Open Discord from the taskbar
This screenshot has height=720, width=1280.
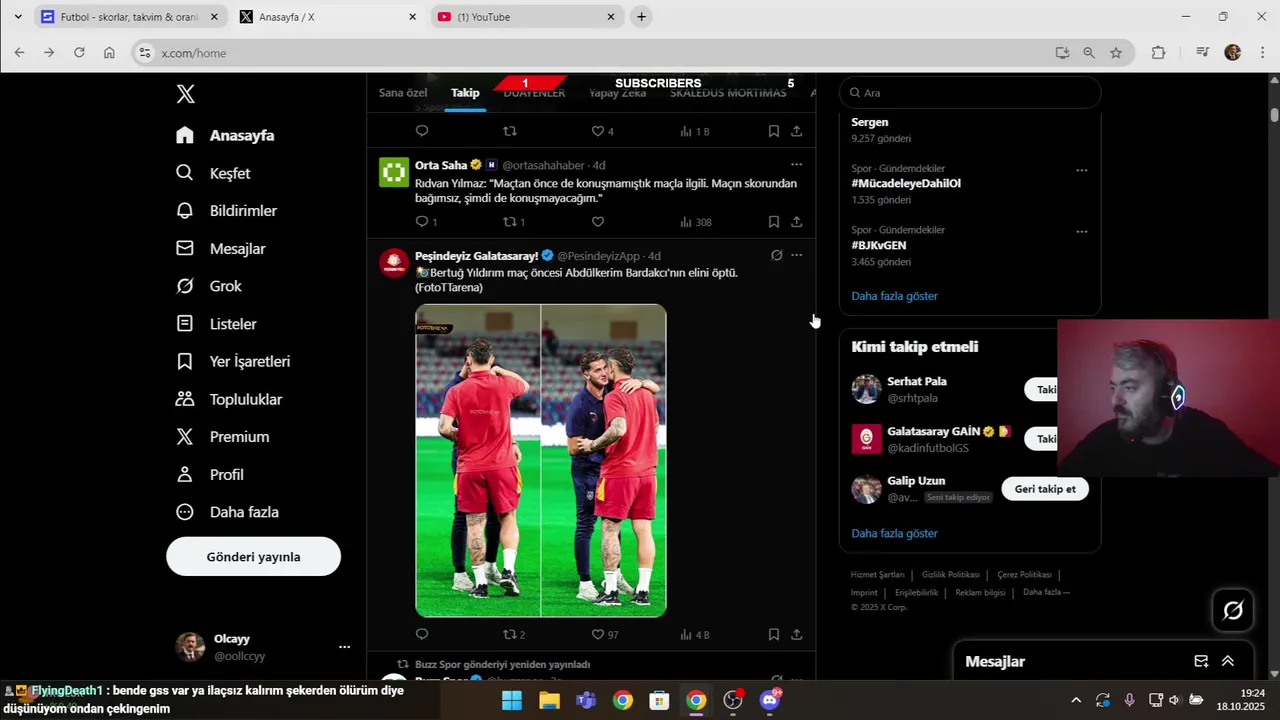point(770,700)
